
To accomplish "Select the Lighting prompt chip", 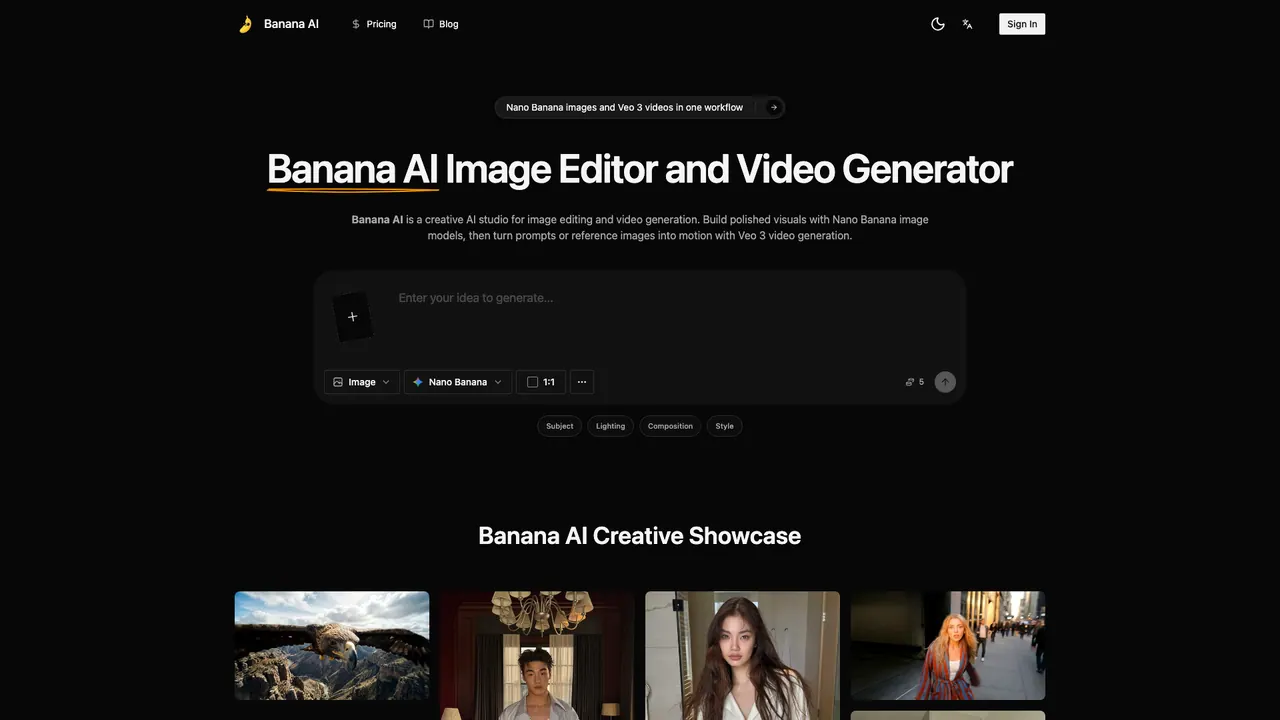I will 610,426.
